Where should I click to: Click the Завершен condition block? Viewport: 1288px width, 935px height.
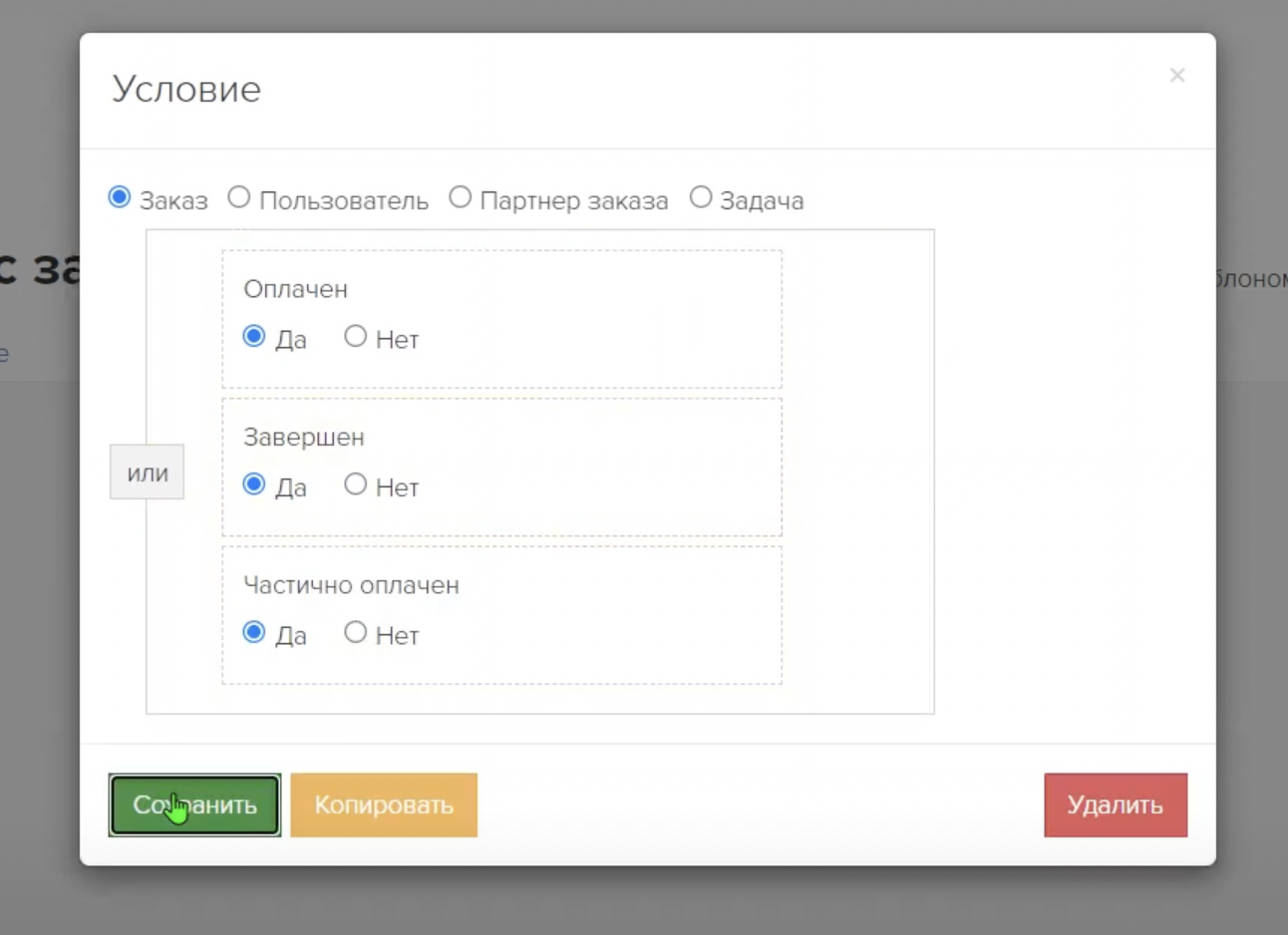303,436
